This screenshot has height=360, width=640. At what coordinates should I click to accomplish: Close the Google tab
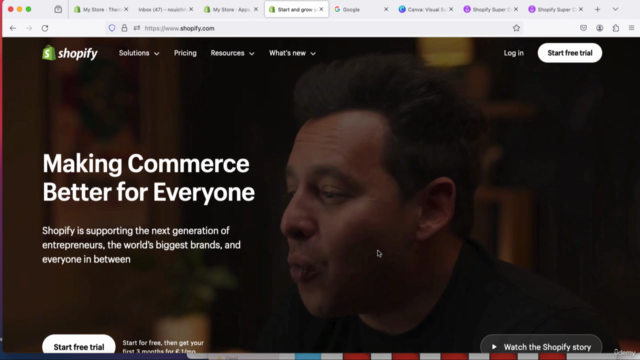click(386, 9)
